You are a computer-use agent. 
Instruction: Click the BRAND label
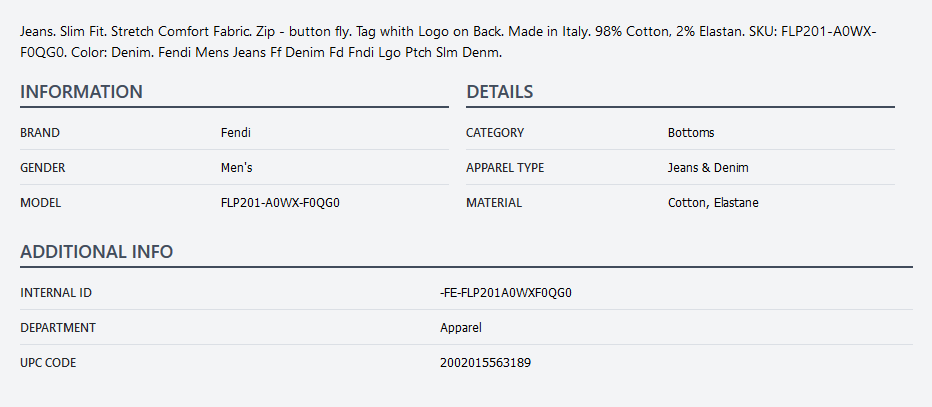pos(40,132)
